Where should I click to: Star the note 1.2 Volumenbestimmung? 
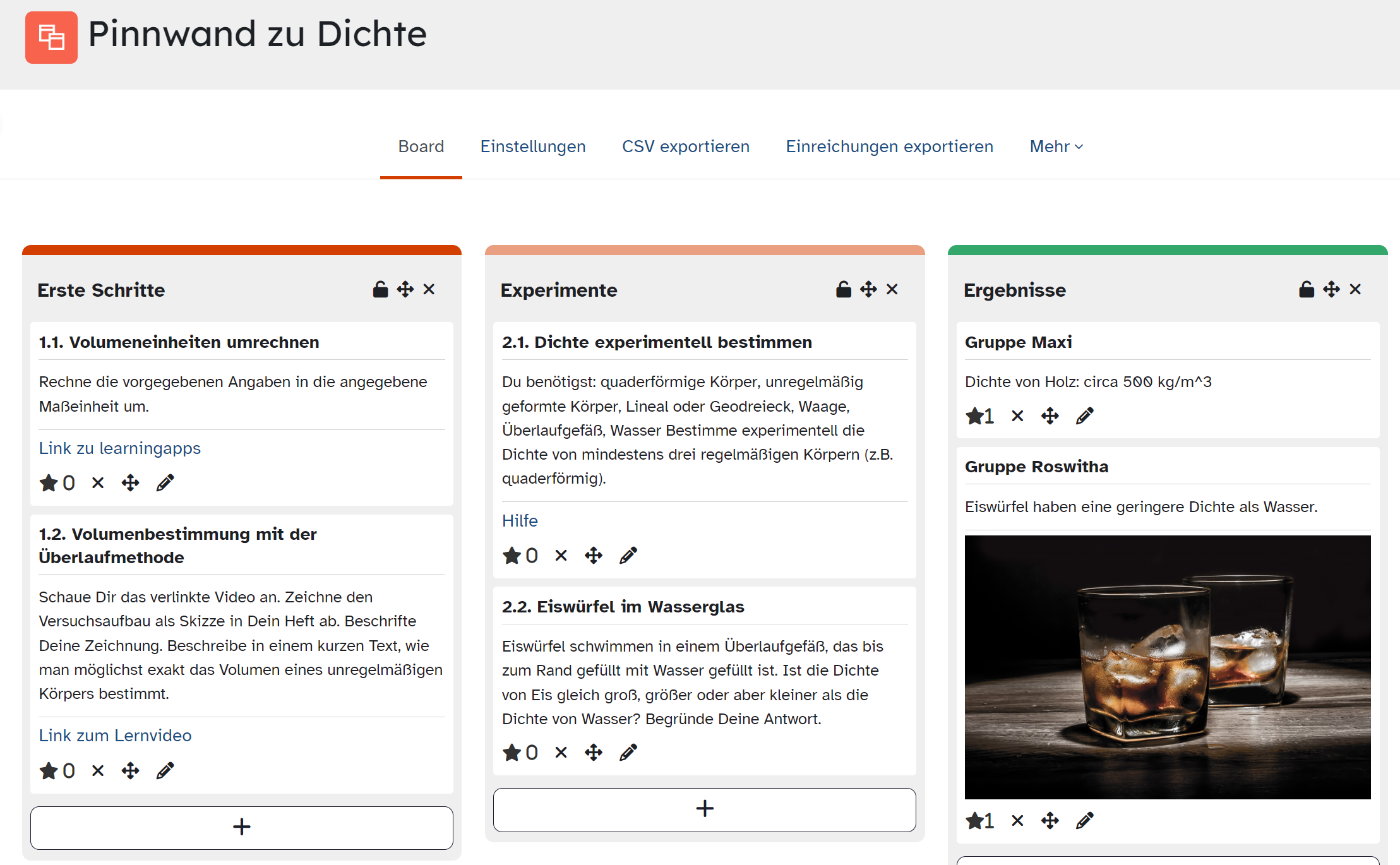pyautogui.click(x=49, y=771)
